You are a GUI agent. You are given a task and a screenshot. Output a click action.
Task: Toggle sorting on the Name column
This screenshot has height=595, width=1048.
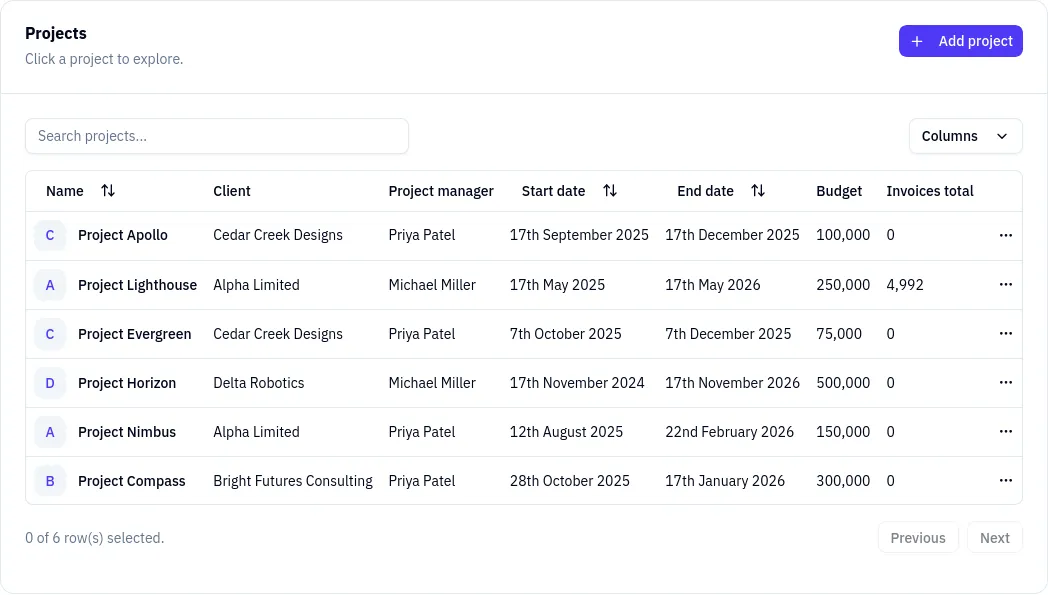click(108, 190)
